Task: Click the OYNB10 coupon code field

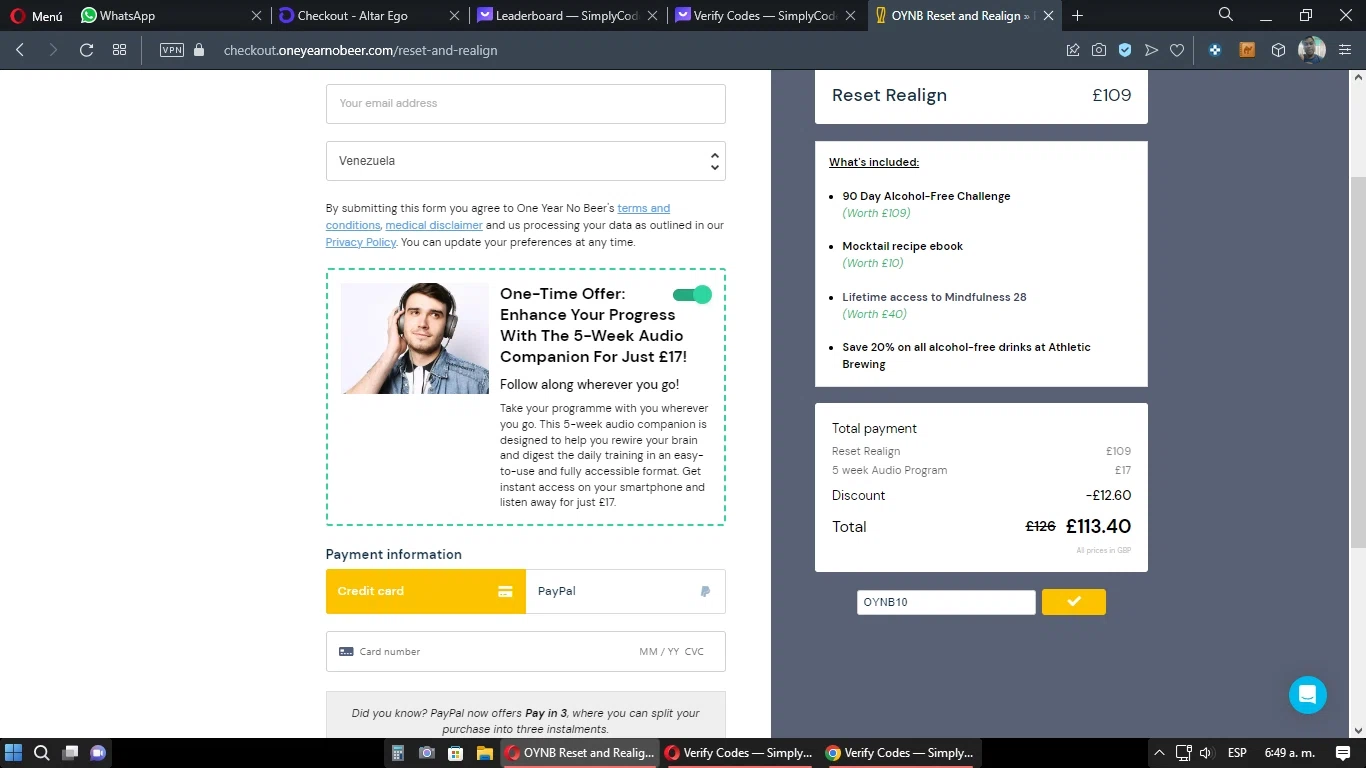Action: pyautogui.click(x=946, y=602)
